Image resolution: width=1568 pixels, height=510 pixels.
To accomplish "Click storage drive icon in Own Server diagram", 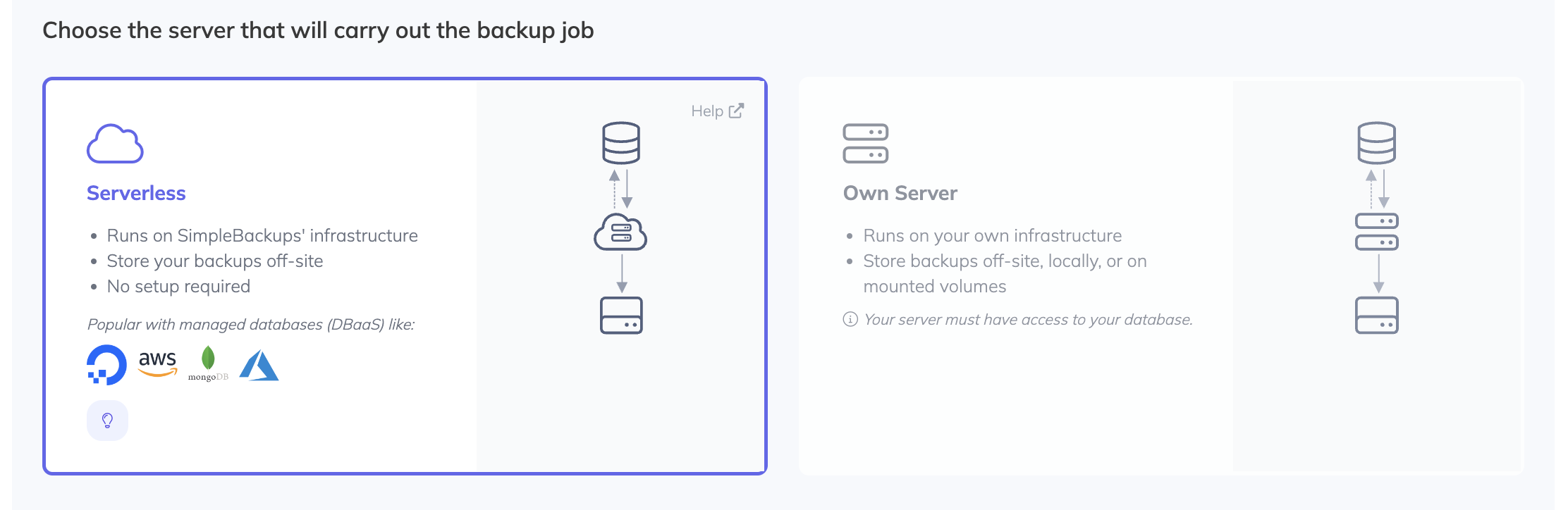I will point(1376,316).
